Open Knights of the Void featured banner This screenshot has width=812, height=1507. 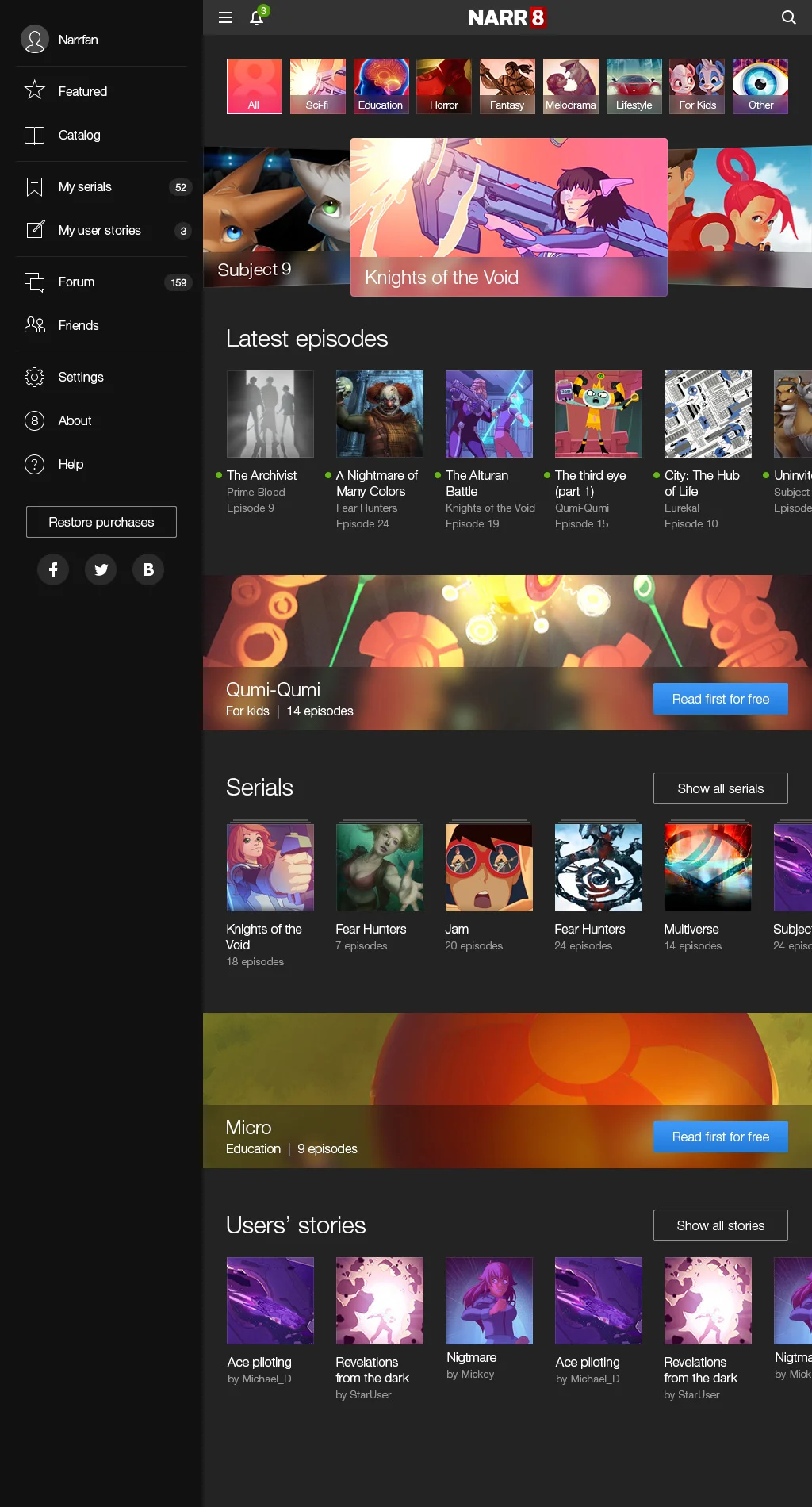pyautogui.click(x=509, y=217)
